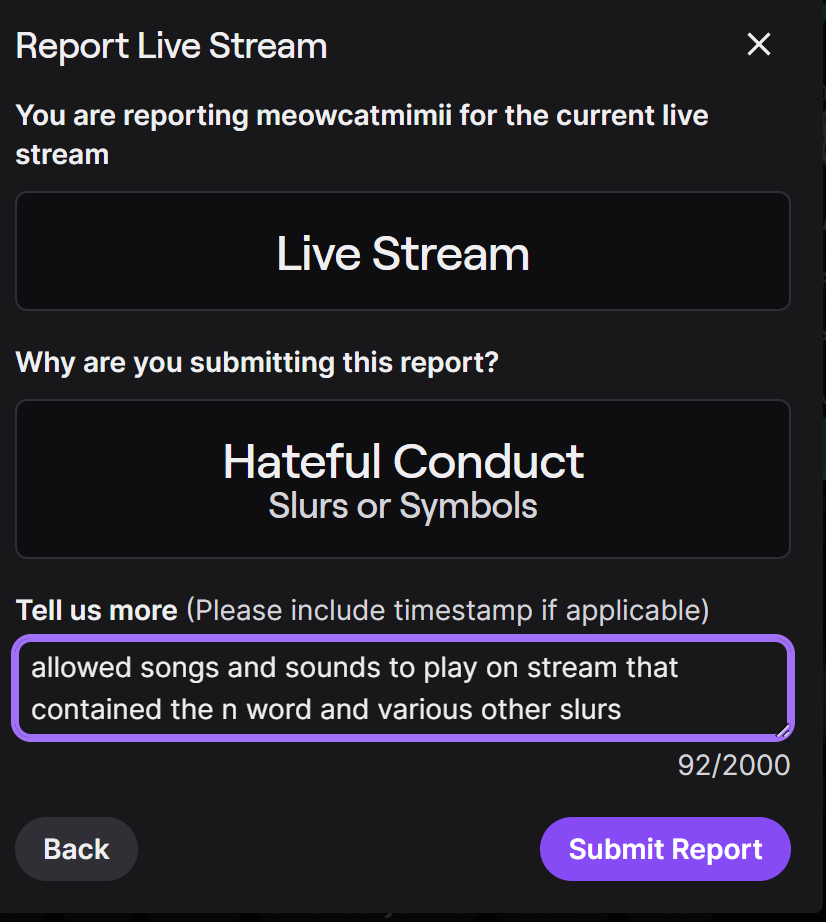Click the 92/2000 character counter
This screenshot has width=826, height=922.
[733, 765]
